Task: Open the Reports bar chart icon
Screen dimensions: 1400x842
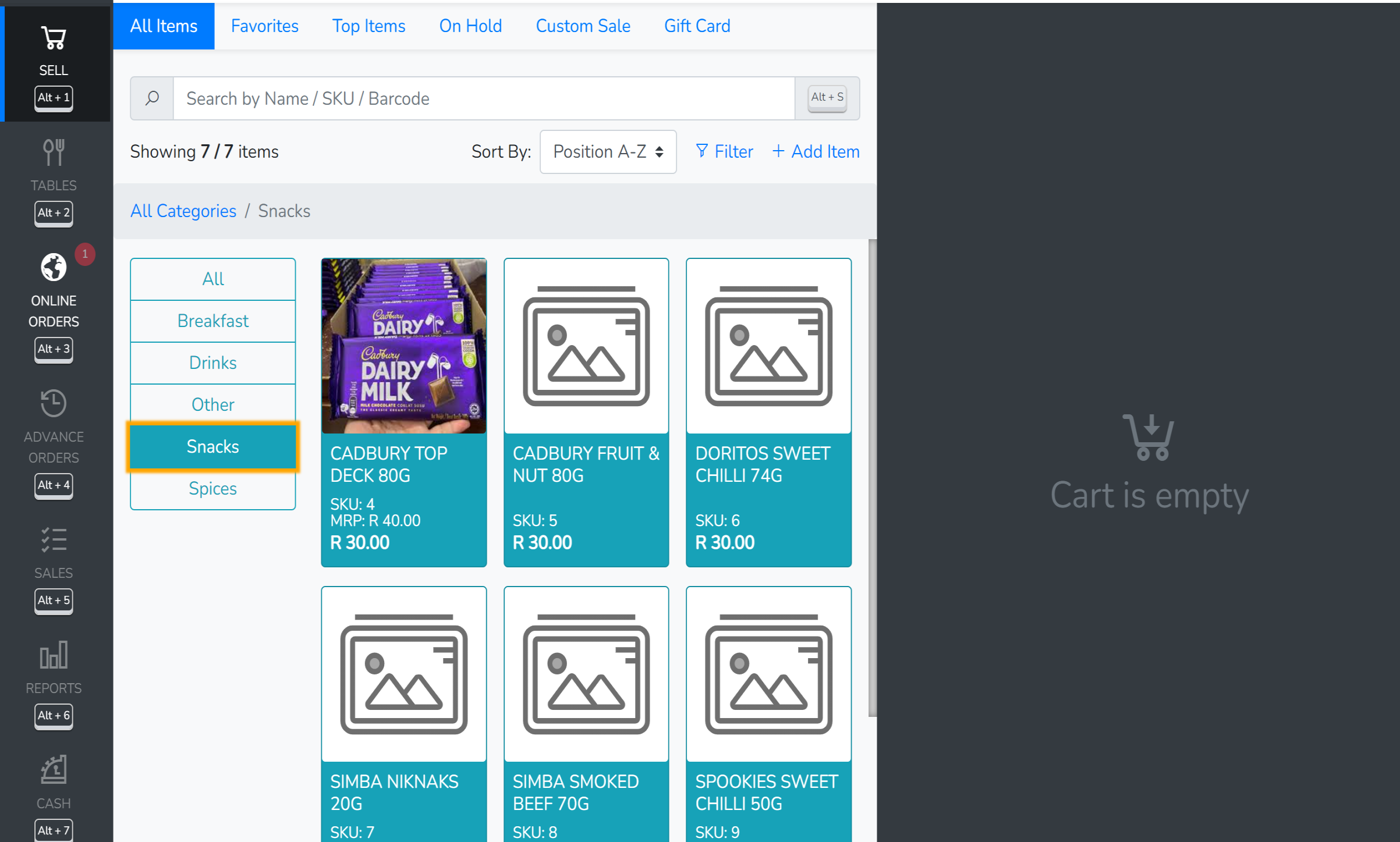Action: (54, 655)
